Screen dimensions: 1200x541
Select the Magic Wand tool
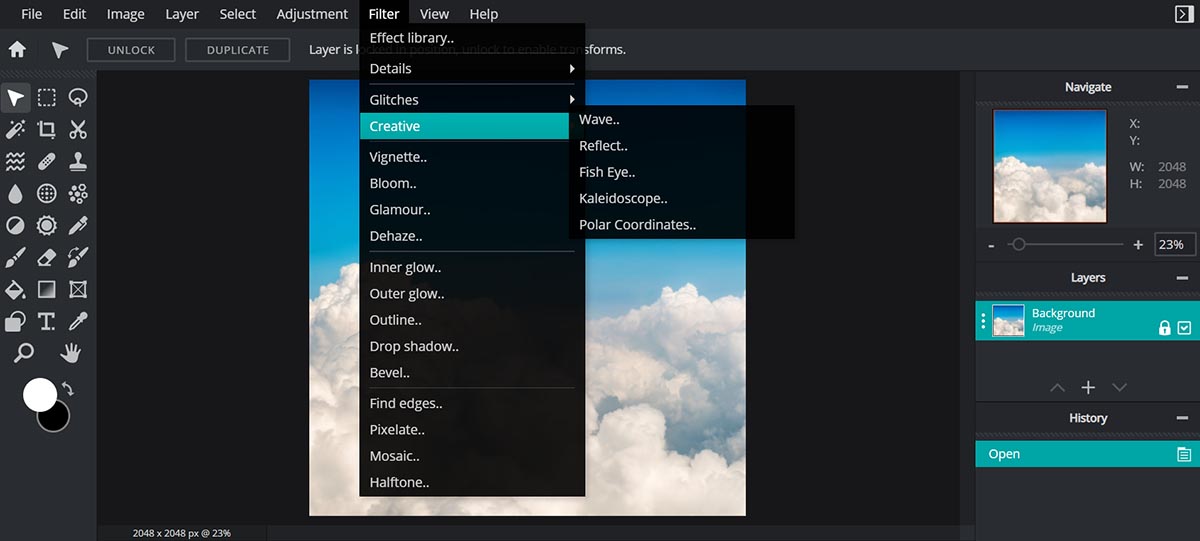pos(16,129)
